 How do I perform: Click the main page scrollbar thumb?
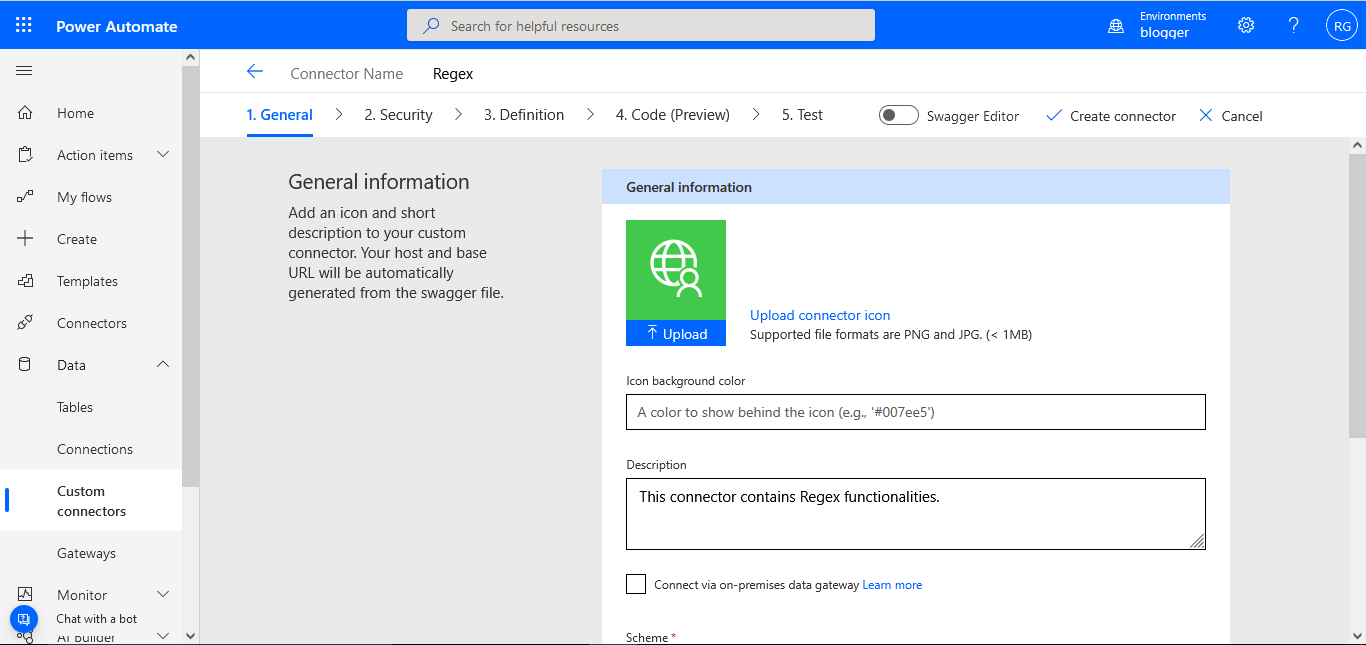click(x=1357, y=295)
